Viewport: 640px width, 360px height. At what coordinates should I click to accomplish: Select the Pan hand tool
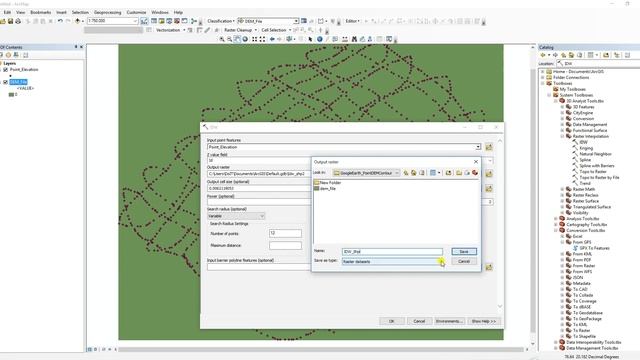tap(237, 39)
